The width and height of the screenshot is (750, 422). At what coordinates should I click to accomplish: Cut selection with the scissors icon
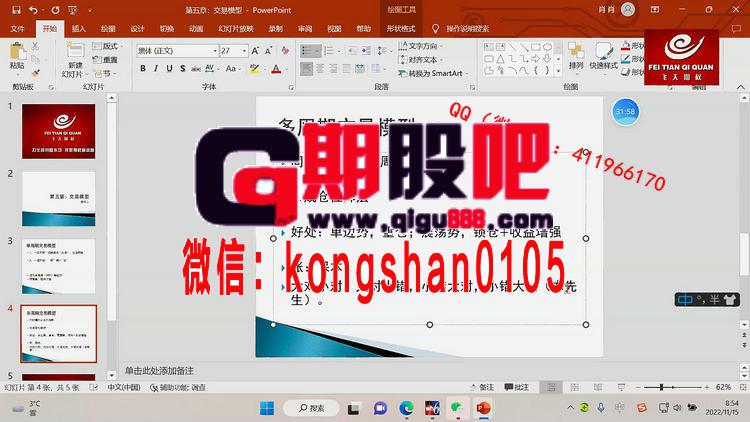35,46
